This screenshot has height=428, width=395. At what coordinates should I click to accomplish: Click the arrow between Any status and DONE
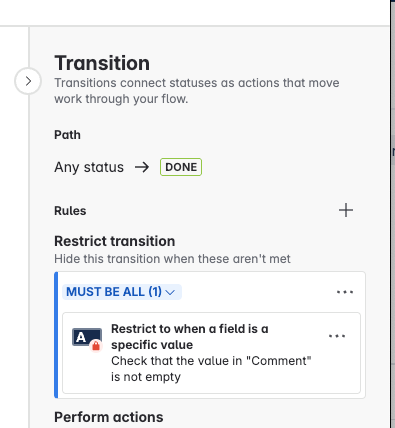(142, 167)
